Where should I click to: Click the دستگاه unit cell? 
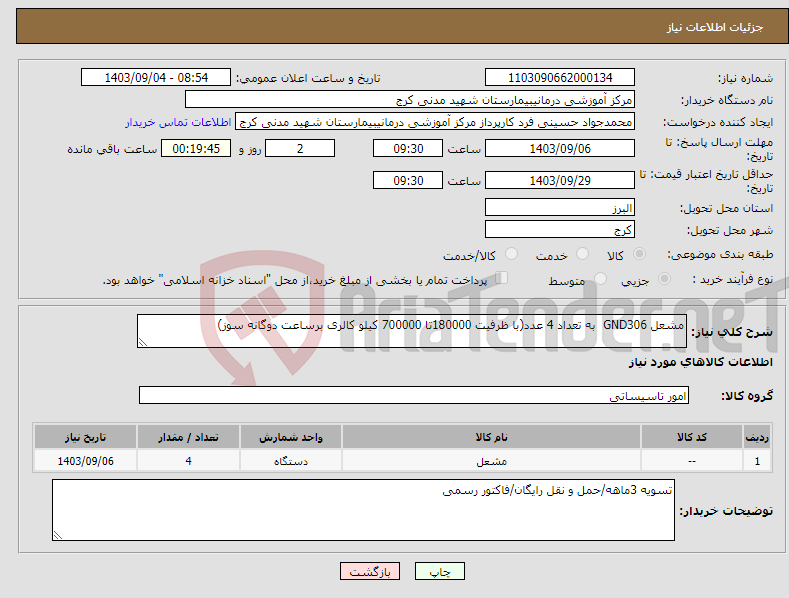291,461
